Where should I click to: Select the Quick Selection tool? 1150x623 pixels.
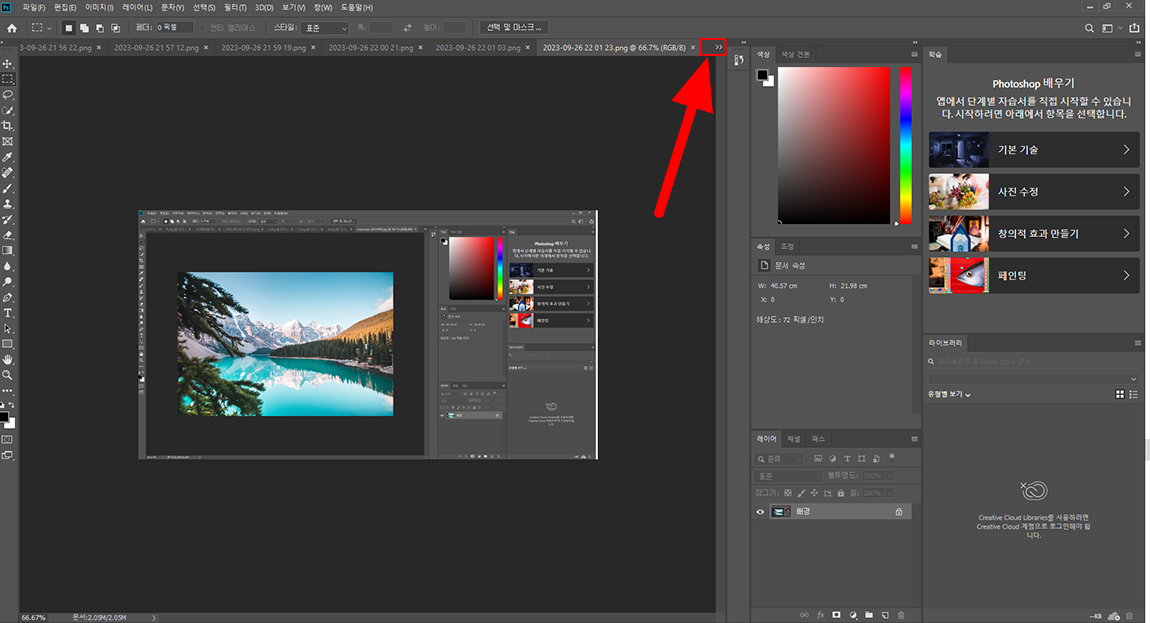tap(7, 111)
